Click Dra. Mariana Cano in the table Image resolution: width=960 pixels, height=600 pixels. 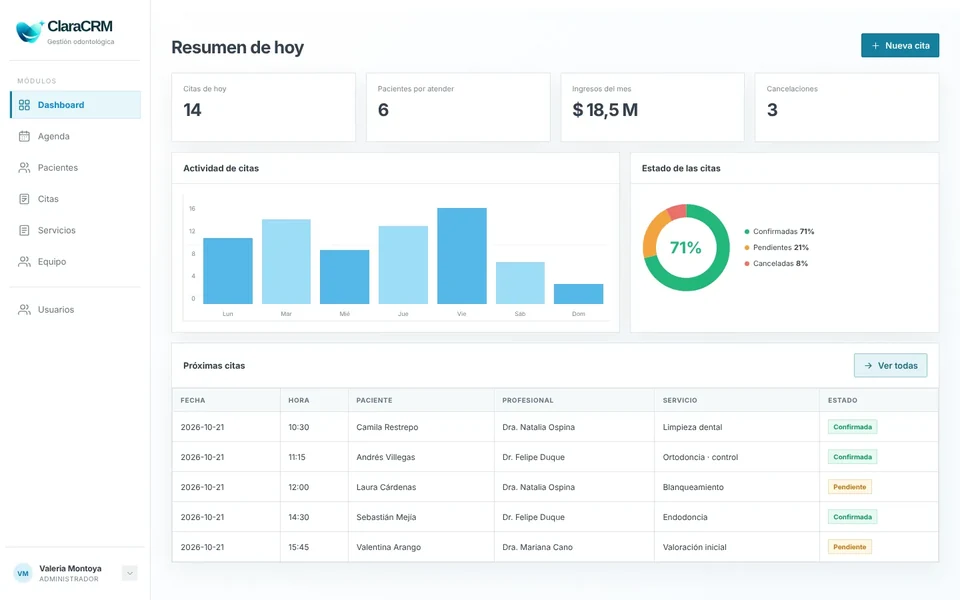point(538,547)
